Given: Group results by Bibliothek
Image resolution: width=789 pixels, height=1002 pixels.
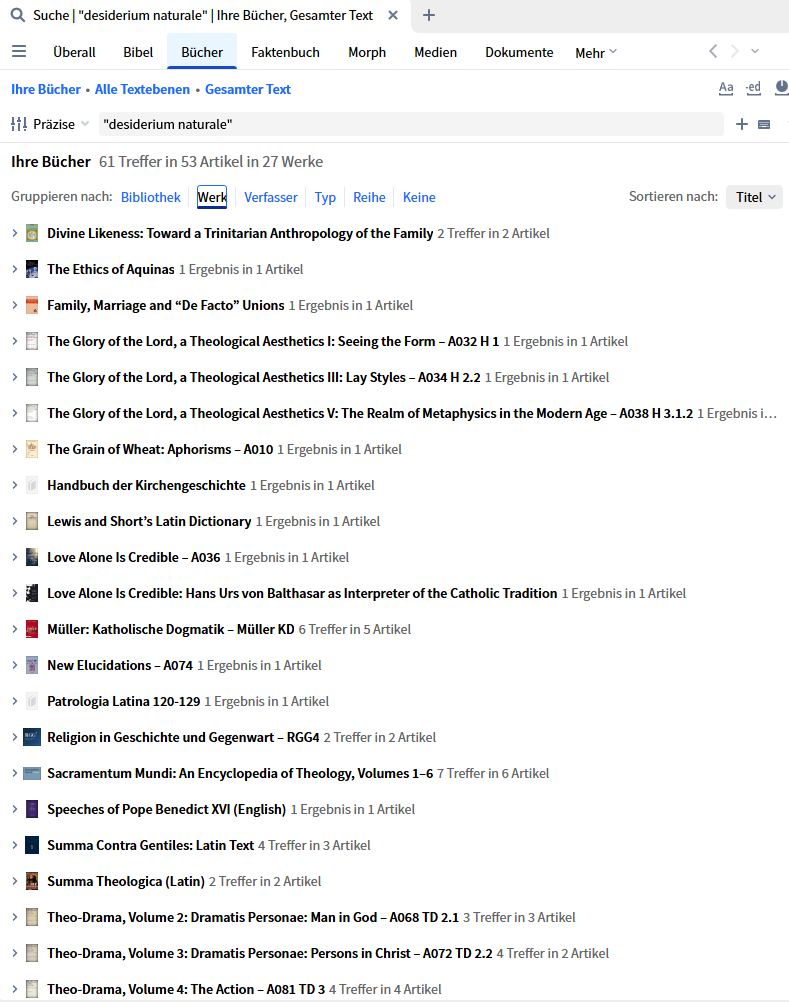Looking at the screenshot, I should 151,197.
